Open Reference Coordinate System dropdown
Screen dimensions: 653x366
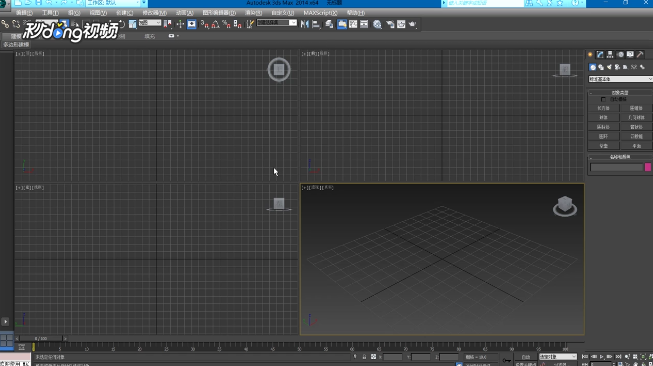[150, 23]
